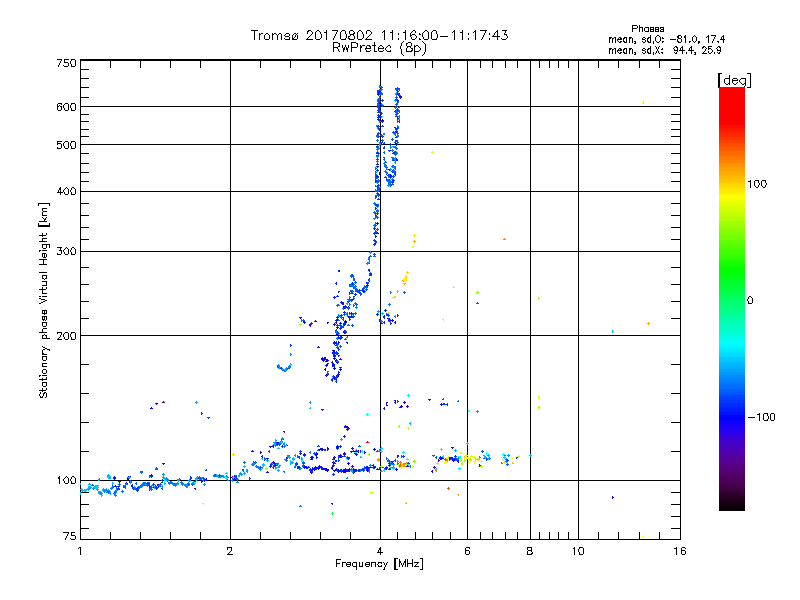Click the x-axis tick label '4'
This screenshot has height=600, width=800.
point(380,551)
